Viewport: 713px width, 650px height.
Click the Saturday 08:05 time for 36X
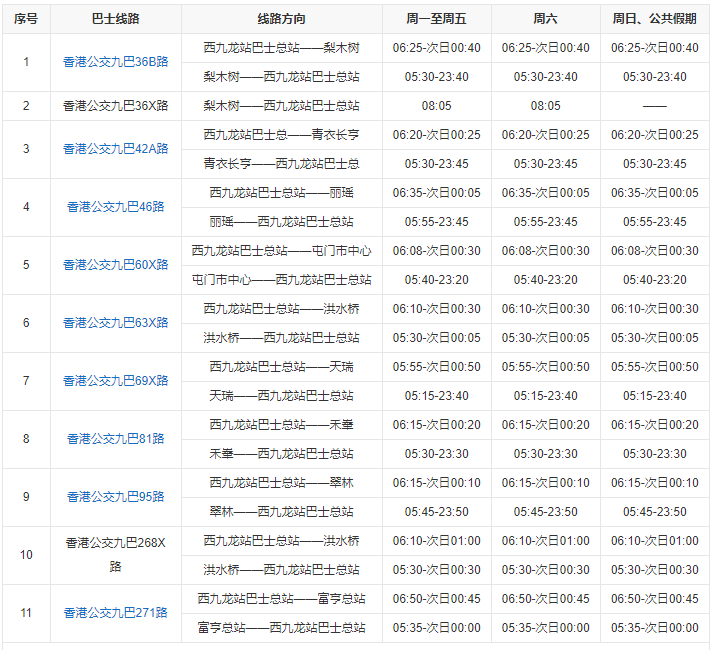pos(545,106)
